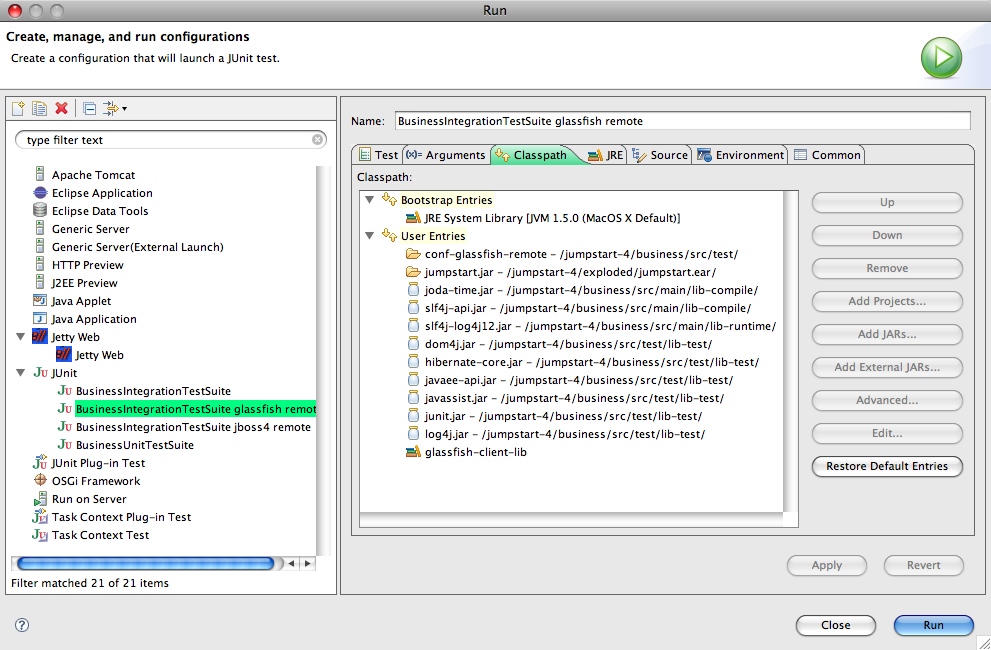Select the JRE System Library entry
The width and height of the screenshot is (991, 650).
[x=544, y=218]
